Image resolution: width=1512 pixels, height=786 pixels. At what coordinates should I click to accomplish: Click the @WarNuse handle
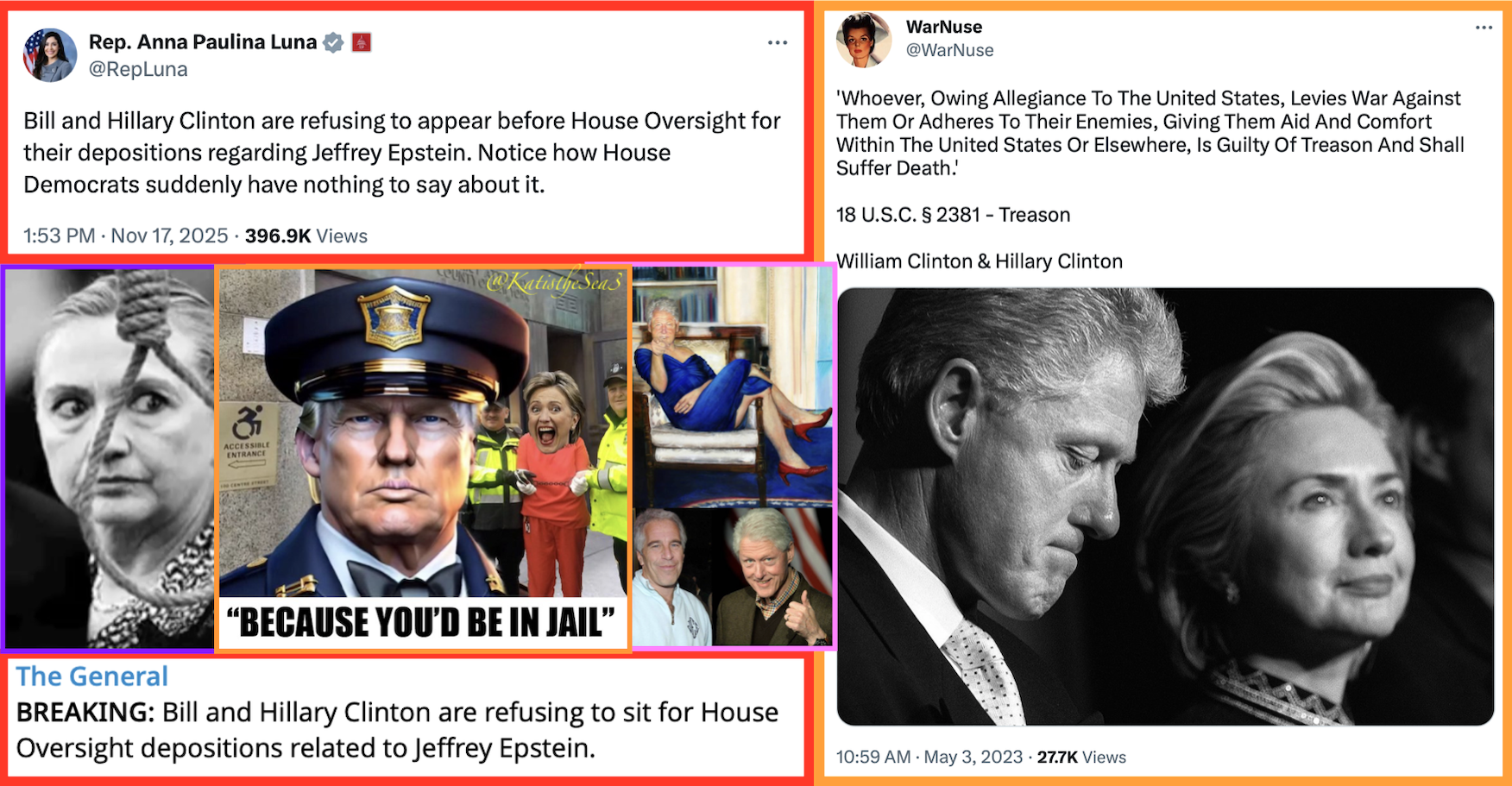(x=949, y=50)
